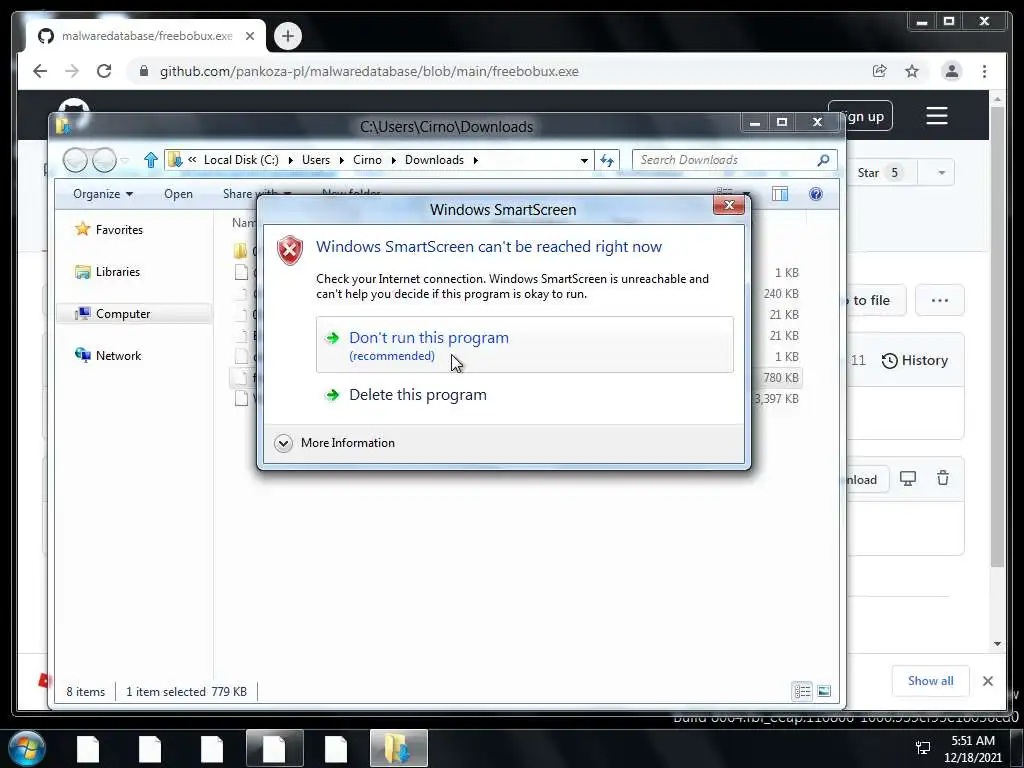Click Explorer back navigation button
The image size is (1024, 768).
[x=75, y=160]
